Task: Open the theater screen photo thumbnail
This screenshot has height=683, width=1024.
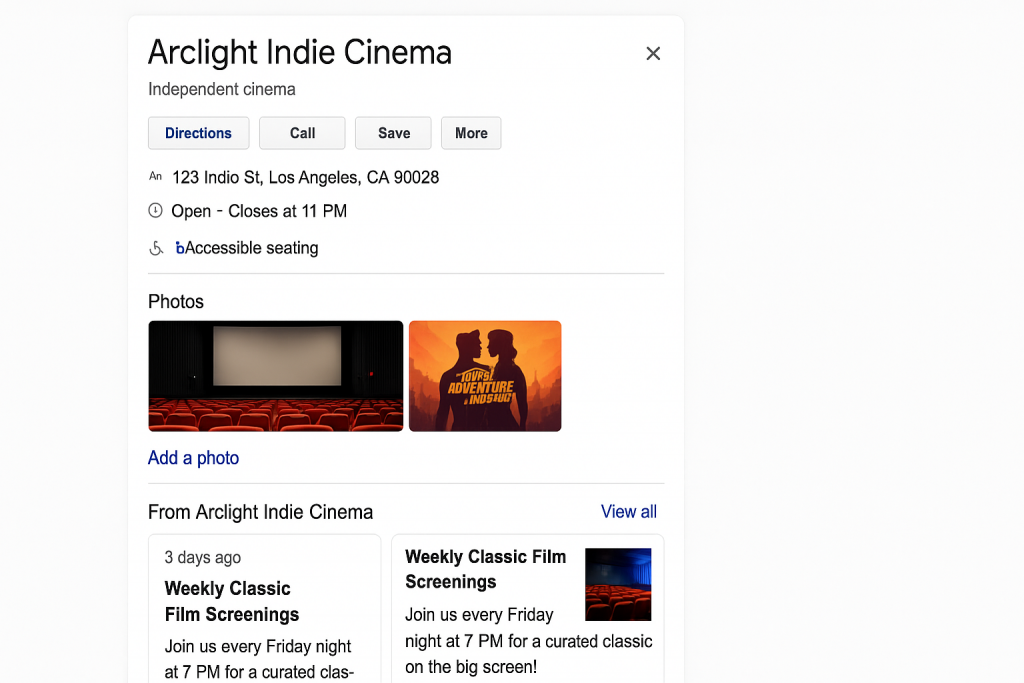Action: point(276,376)
